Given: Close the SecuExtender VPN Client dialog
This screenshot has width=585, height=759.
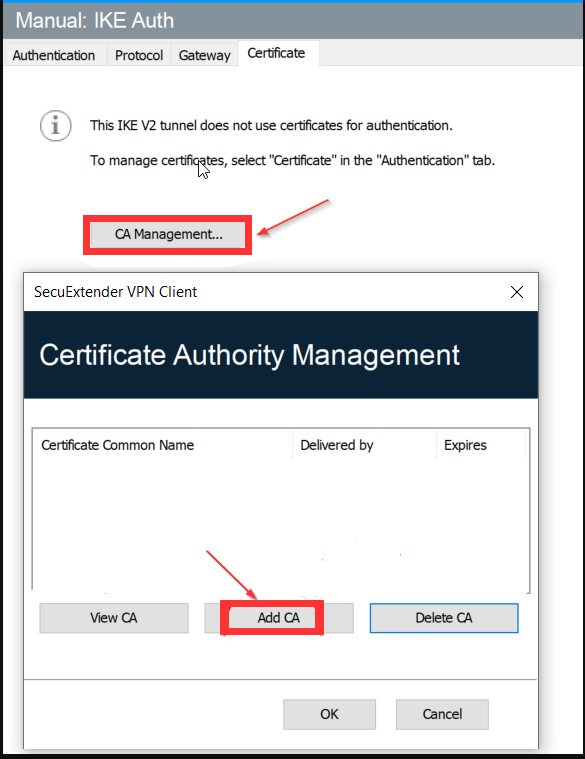Looking at the screenshot, I should 517,292.
